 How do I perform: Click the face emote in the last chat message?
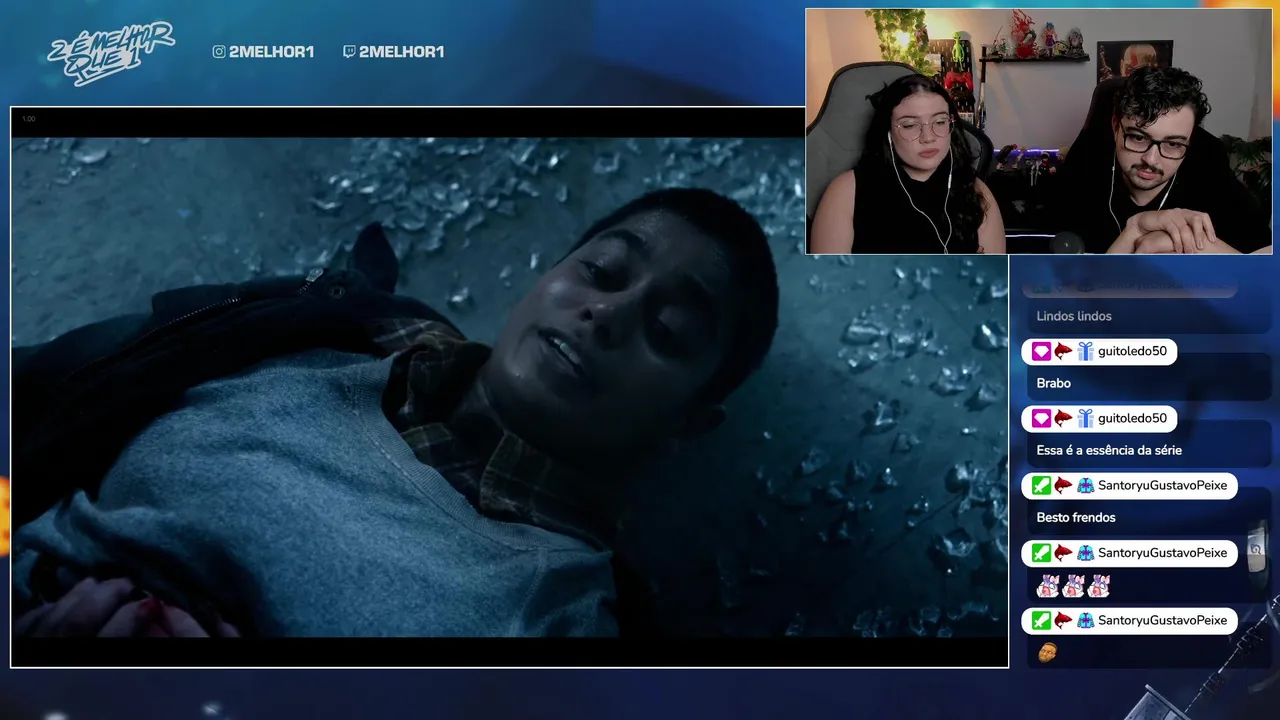tap(1047, 653)
